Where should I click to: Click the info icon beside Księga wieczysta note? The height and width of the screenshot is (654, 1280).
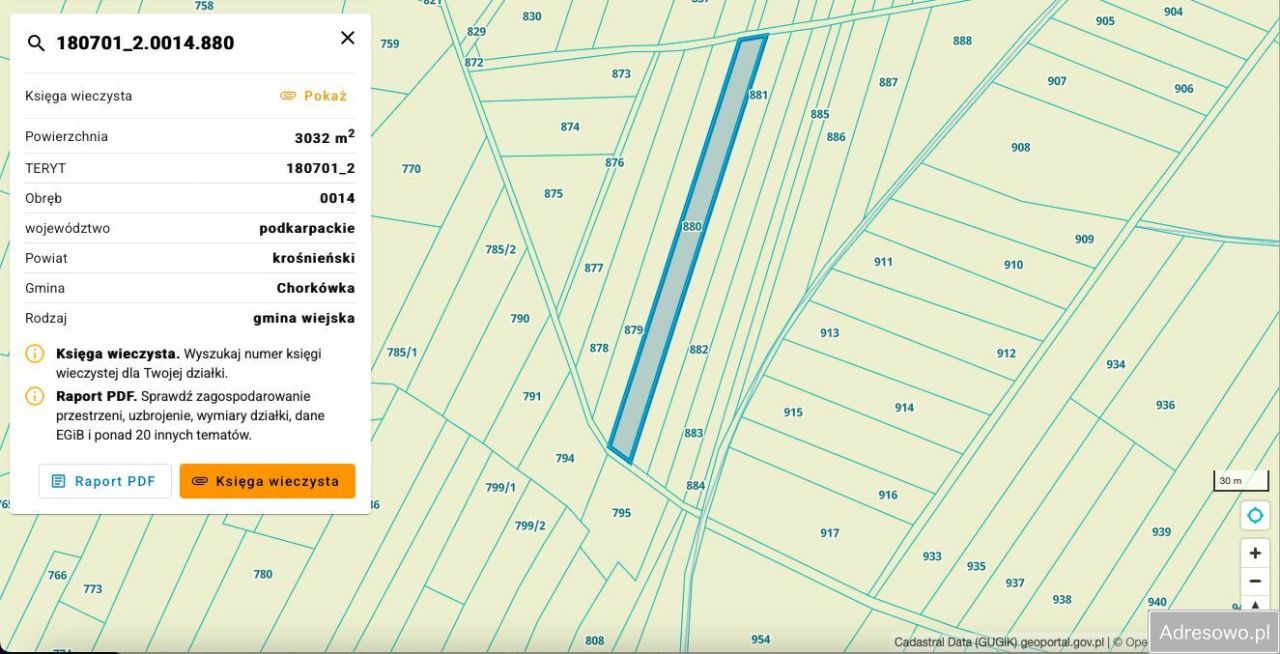point(35,354)
